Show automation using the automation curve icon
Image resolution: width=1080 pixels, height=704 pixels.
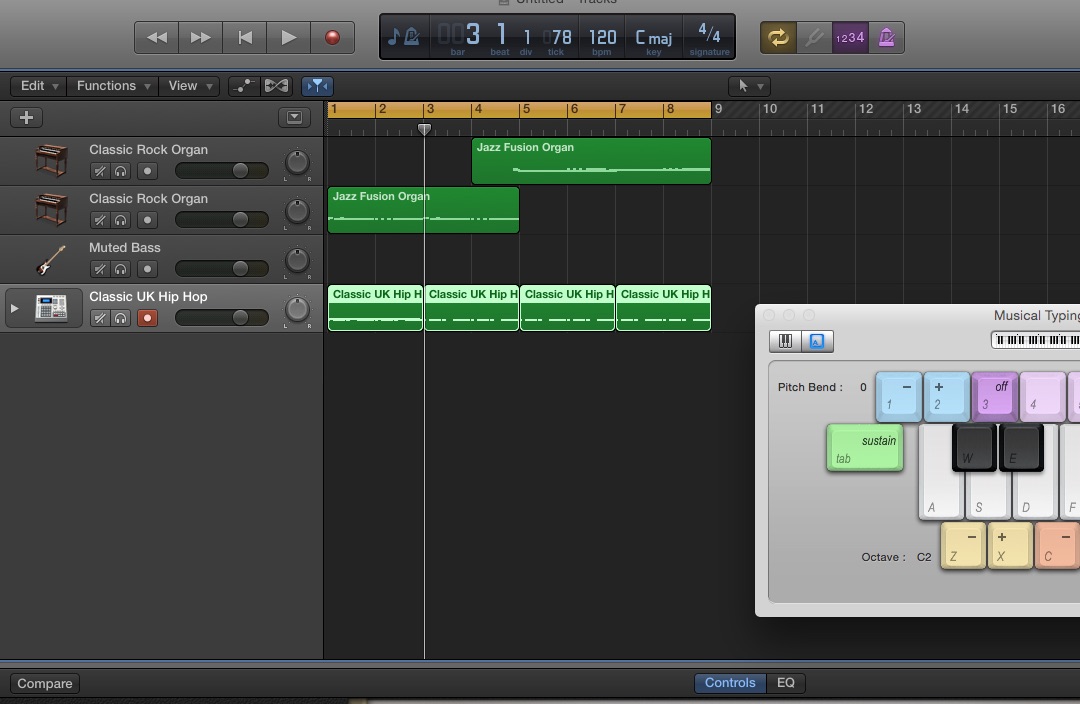pos(243,86)
